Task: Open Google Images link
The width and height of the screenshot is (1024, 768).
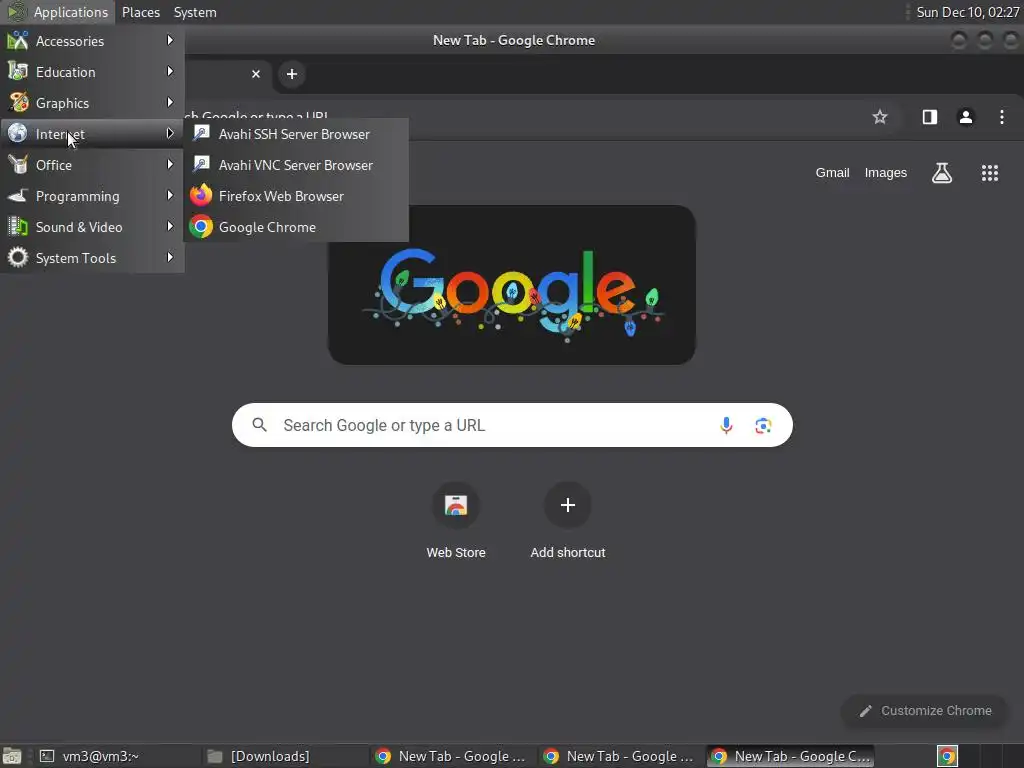Action: point(886,173)
